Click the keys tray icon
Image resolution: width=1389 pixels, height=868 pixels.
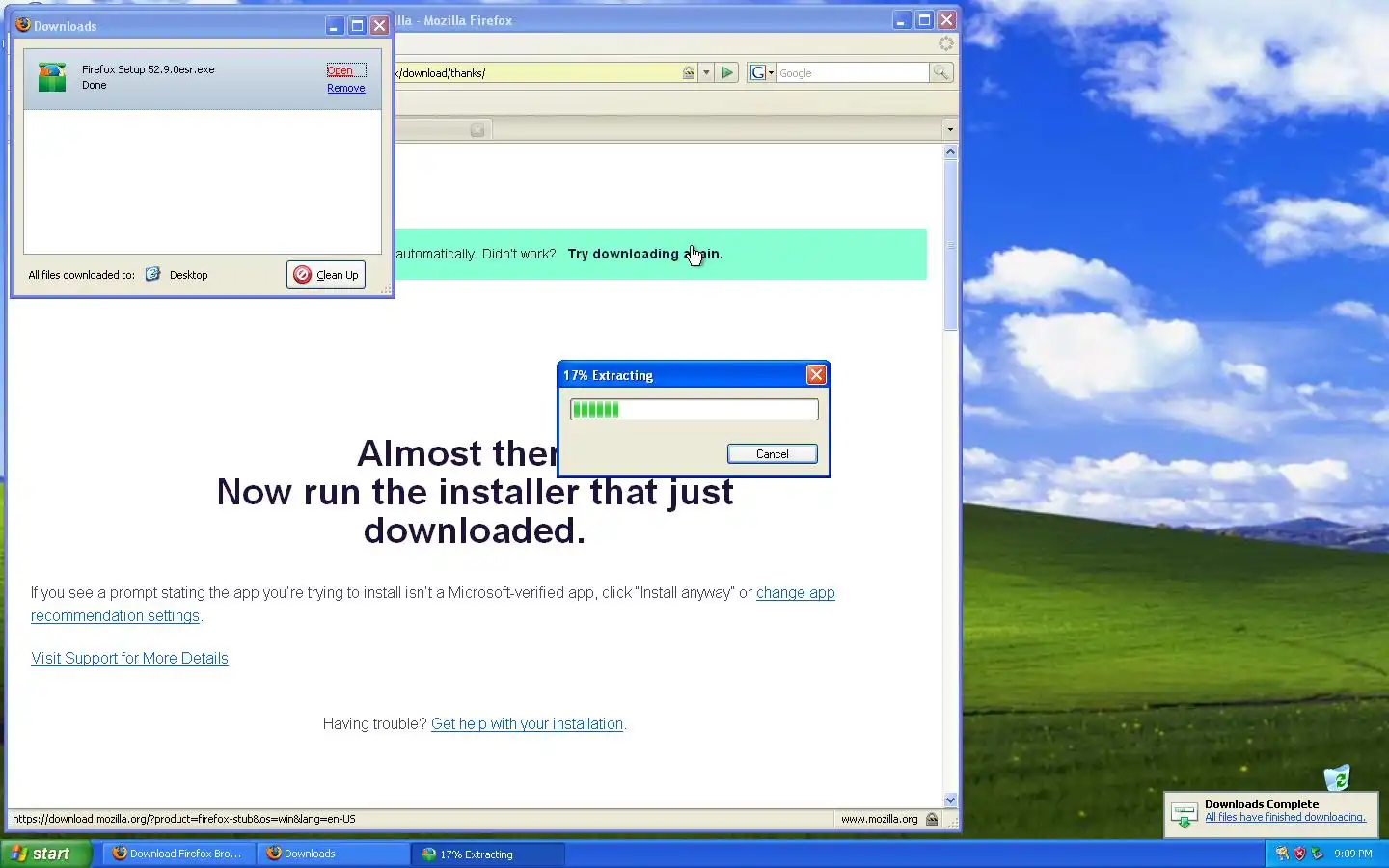pyautogui.click(x=1282, y=854)
